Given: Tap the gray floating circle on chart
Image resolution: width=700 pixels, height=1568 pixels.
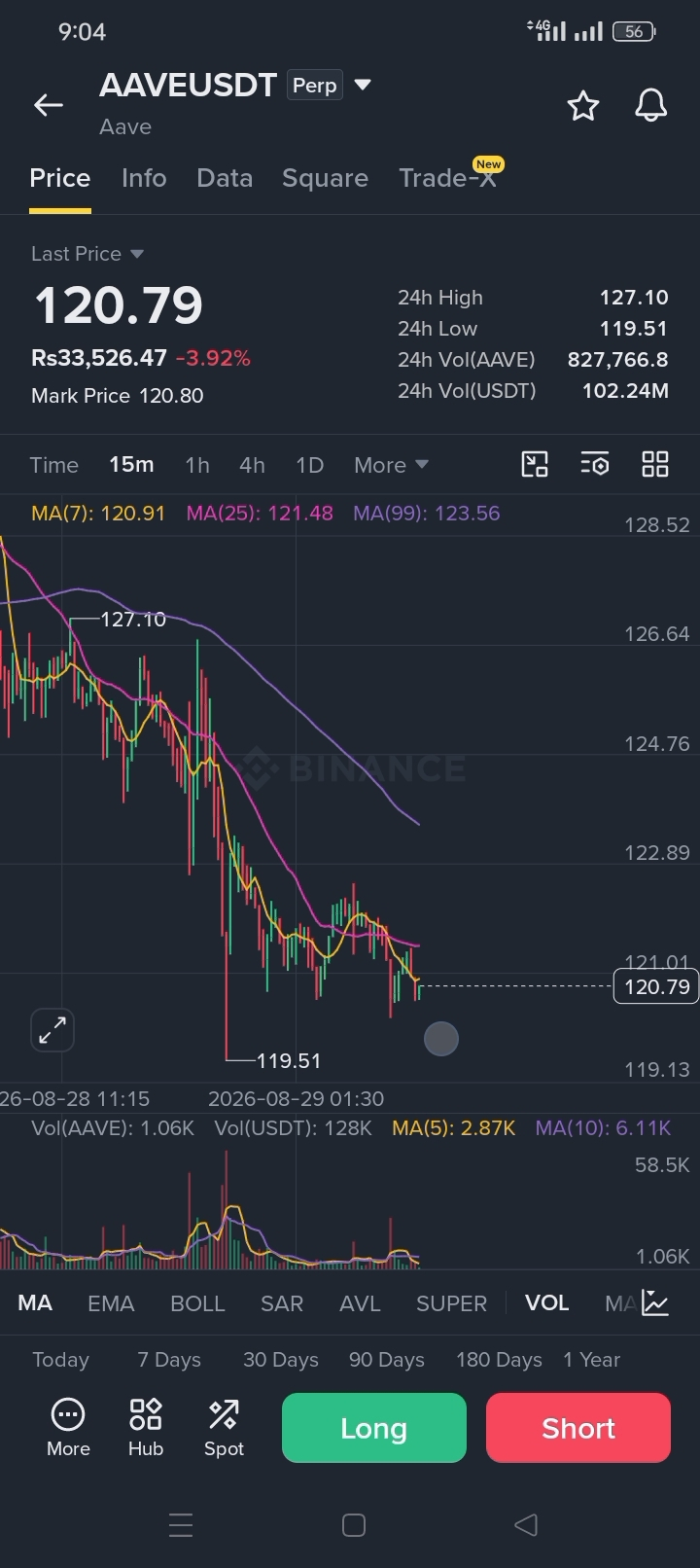Looking at the screenshot, I should pyautogui.click(x=441, y=1039).
